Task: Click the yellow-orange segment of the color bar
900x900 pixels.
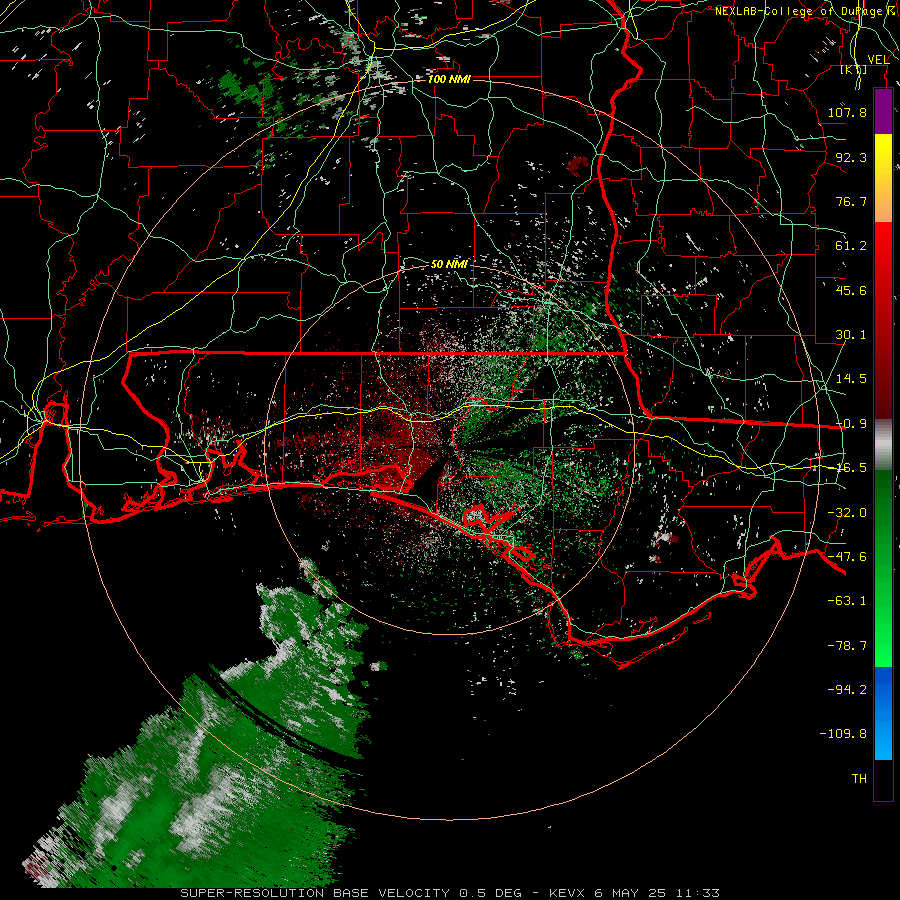Action: pos(883,178)
